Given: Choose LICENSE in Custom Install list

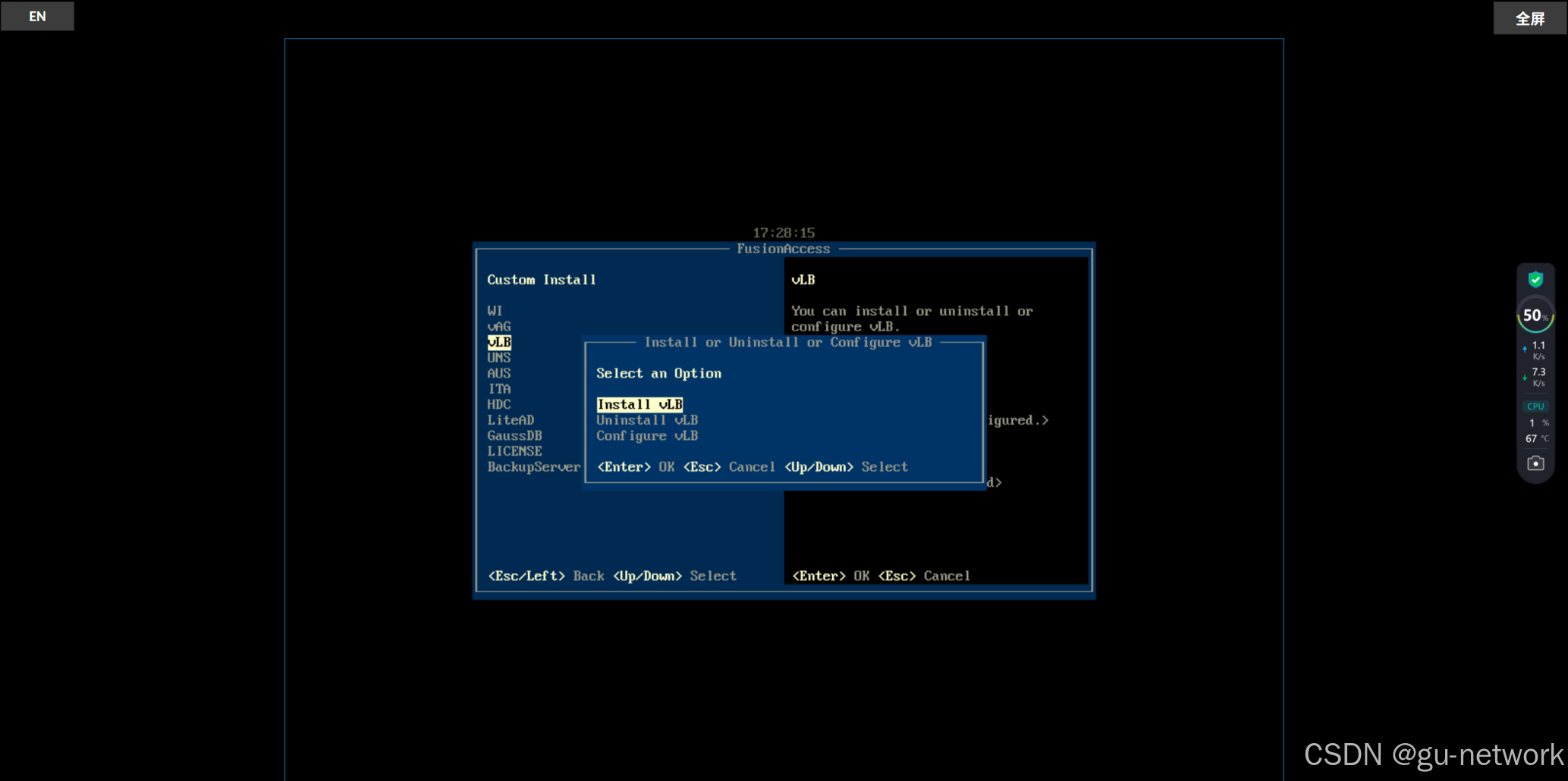Looking at the screenshot, I should coord(514,451).
